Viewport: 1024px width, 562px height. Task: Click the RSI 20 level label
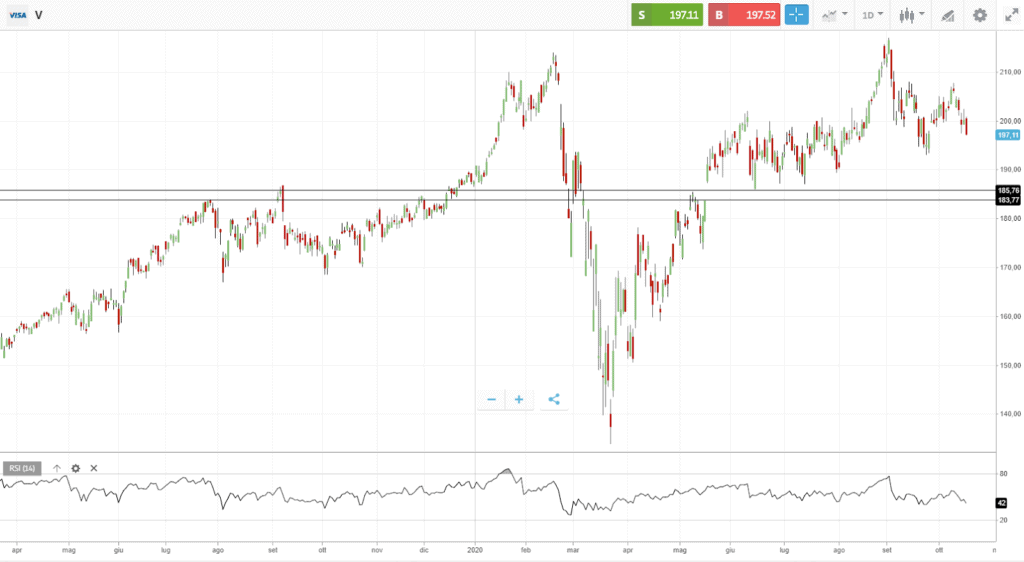1004,520
